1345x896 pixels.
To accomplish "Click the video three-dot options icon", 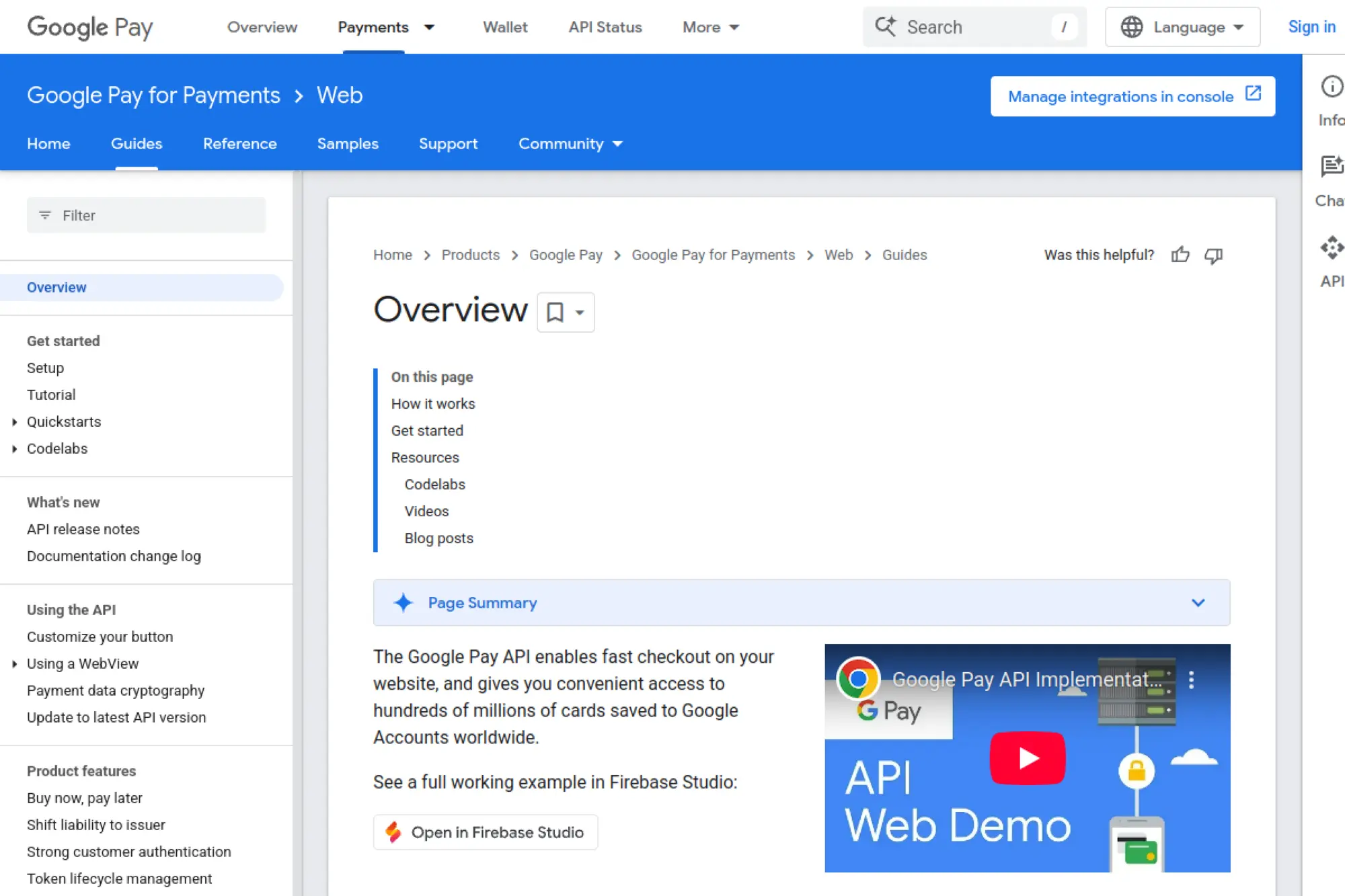I will point(1191,680).
